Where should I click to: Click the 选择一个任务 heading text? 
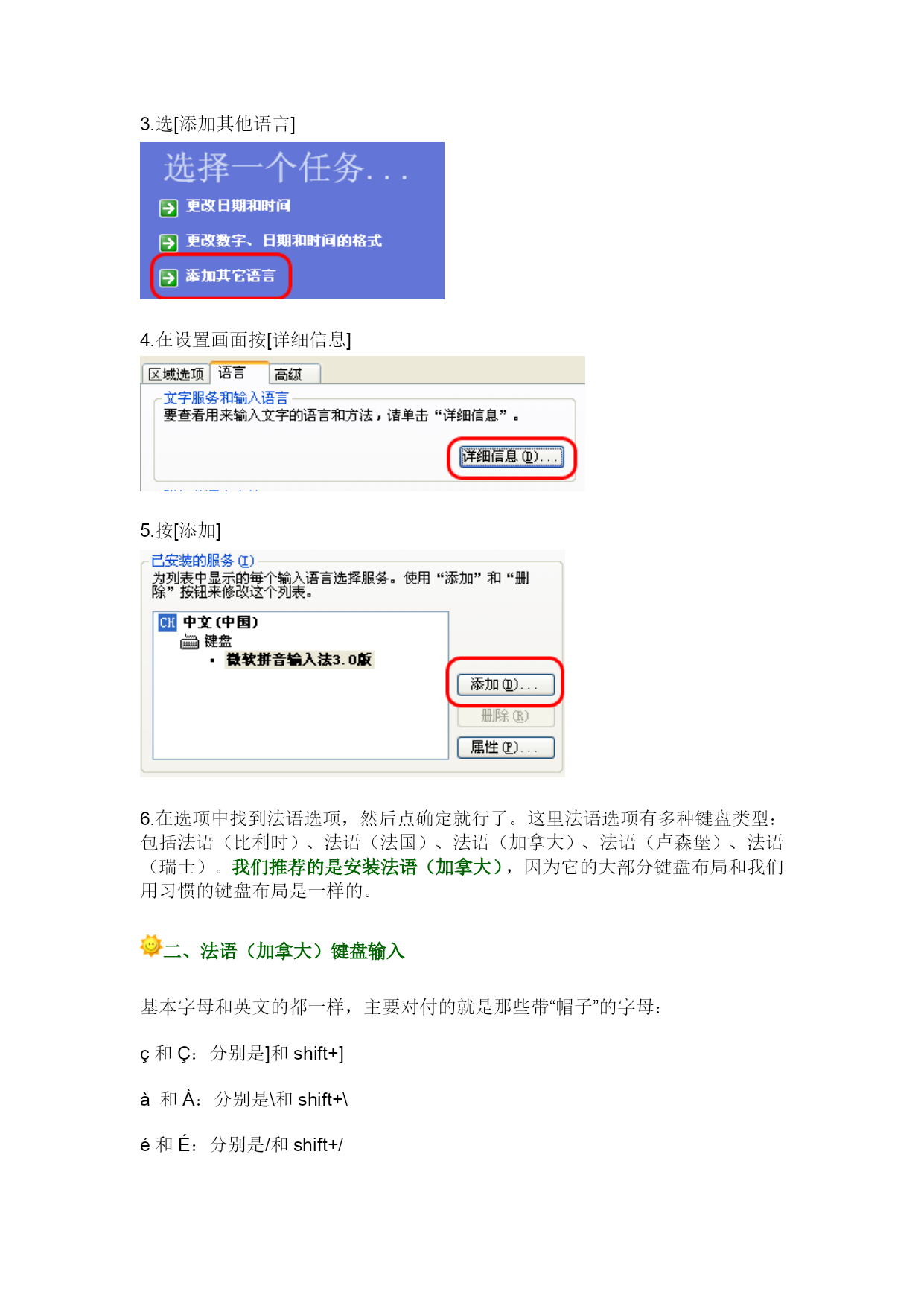[286, 168]
